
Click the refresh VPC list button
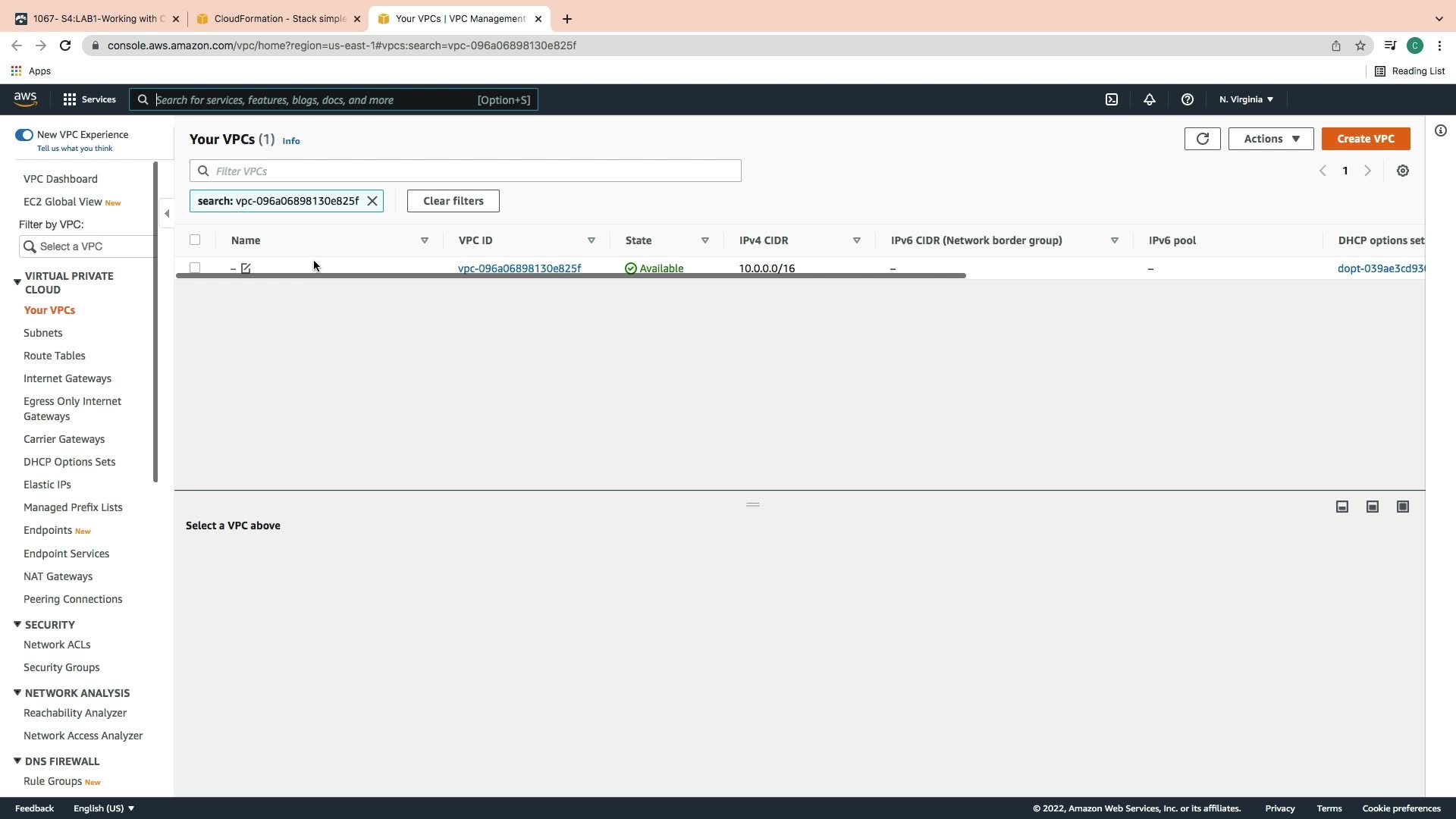[1202, 139]
